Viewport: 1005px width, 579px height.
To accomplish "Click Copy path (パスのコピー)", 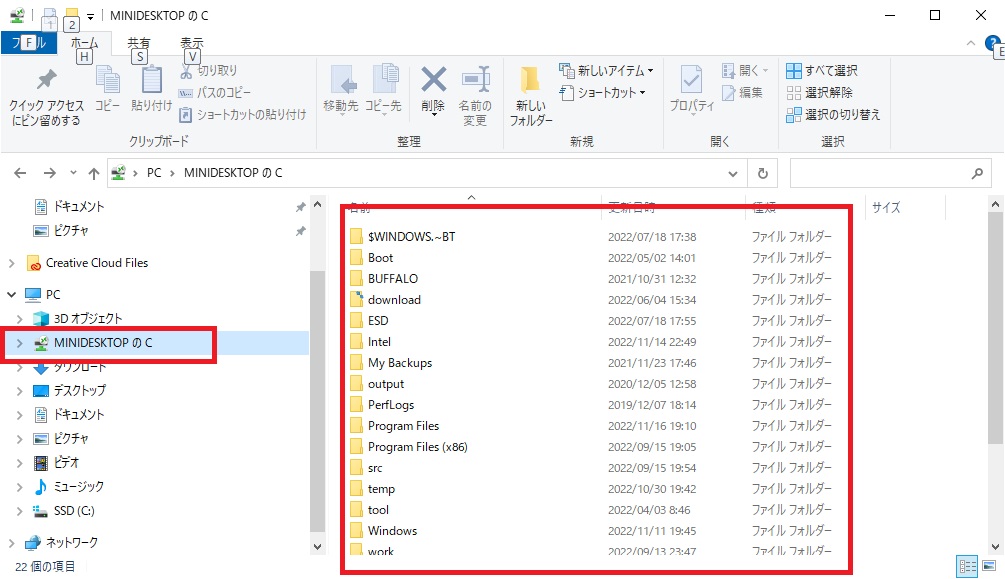I will (x=215, y=92).
